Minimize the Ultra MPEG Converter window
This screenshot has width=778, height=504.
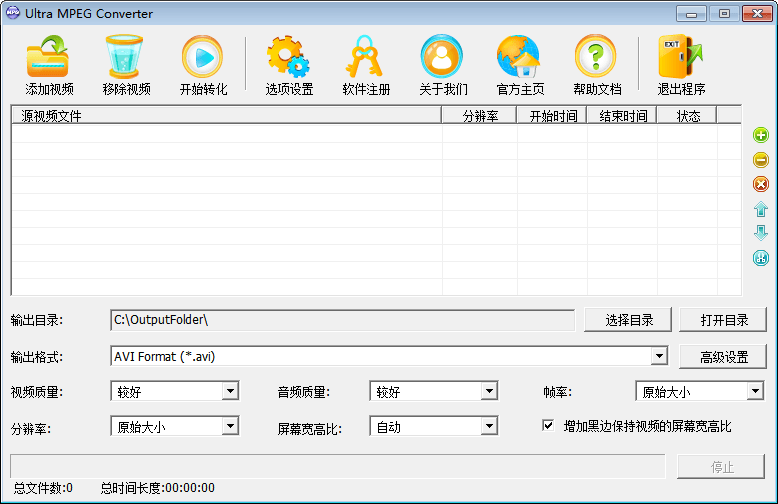pyautogui.click(x=691, y=14)
